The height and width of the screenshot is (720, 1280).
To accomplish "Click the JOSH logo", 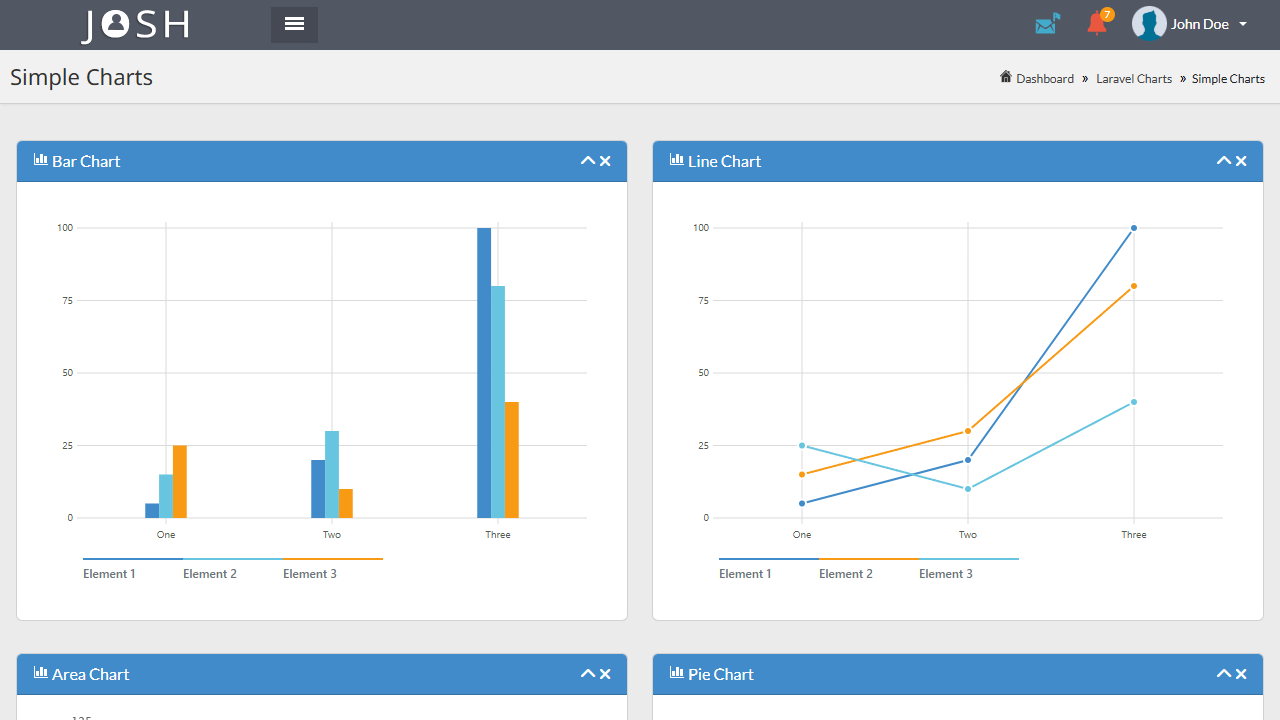I will (x=135, y=25).
